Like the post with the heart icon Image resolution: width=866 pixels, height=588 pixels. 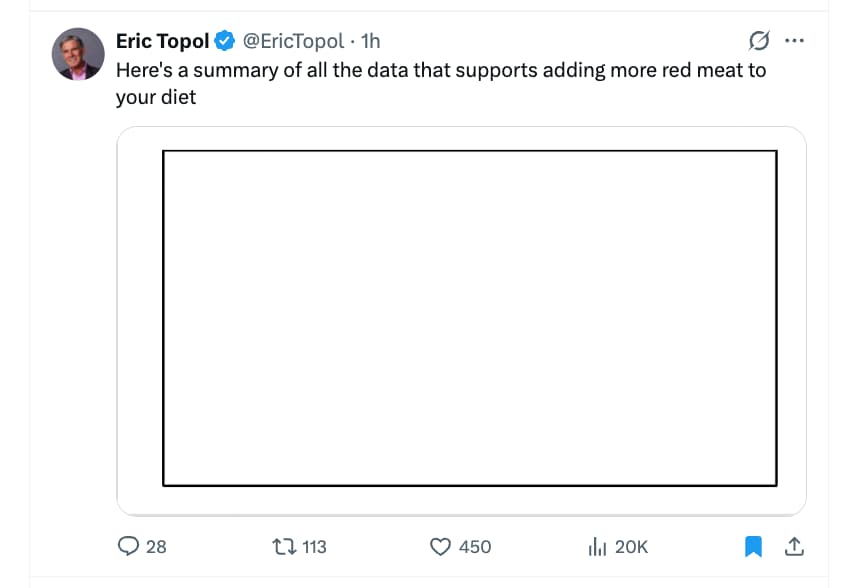pyautogui.click(x=441, y=547)
